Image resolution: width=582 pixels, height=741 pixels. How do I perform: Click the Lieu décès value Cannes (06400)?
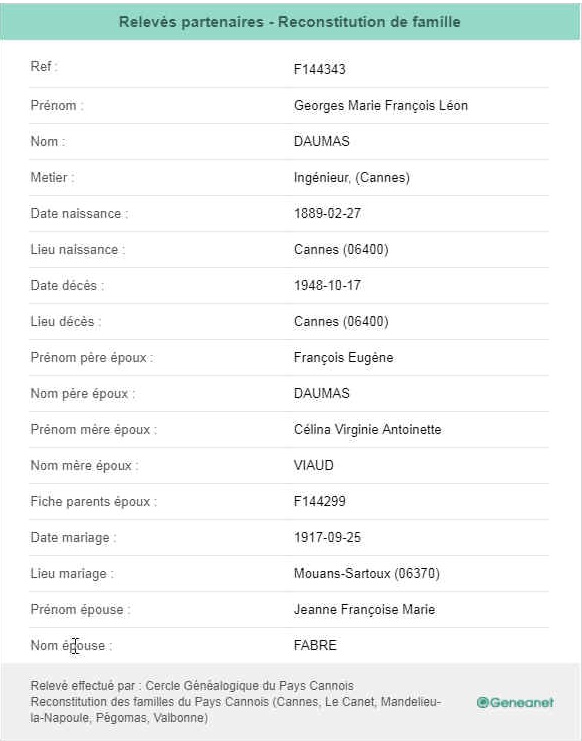click(x=341, y=321)
